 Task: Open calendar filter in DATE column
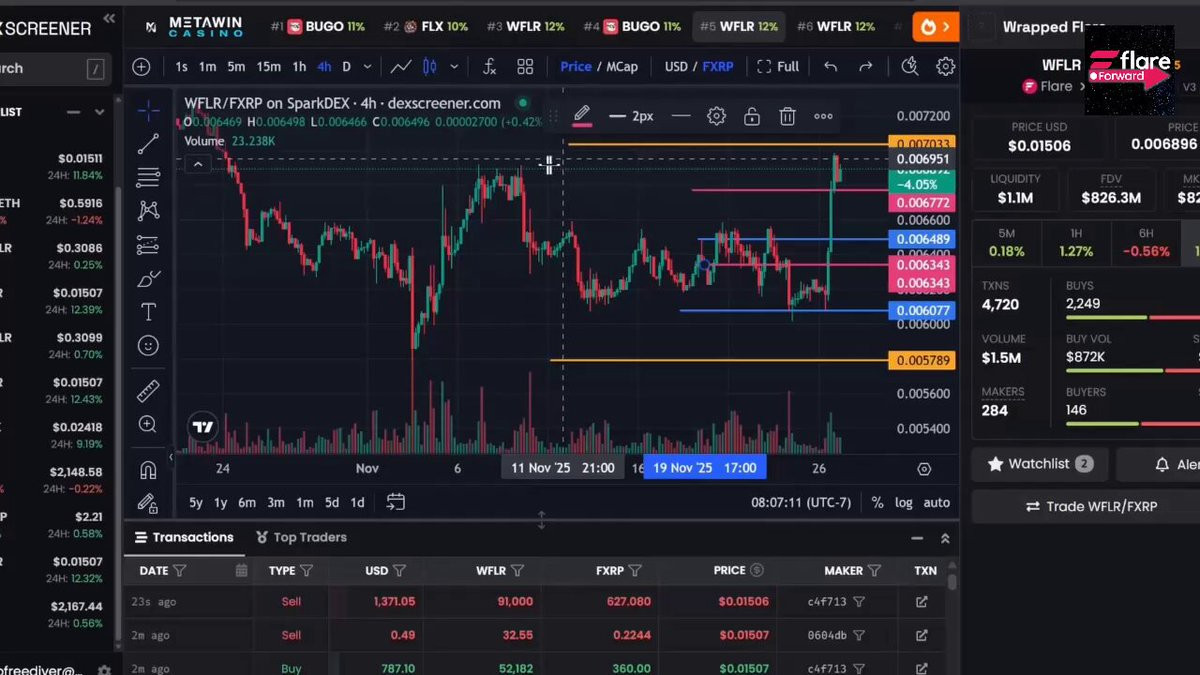(x=241, y=570)
